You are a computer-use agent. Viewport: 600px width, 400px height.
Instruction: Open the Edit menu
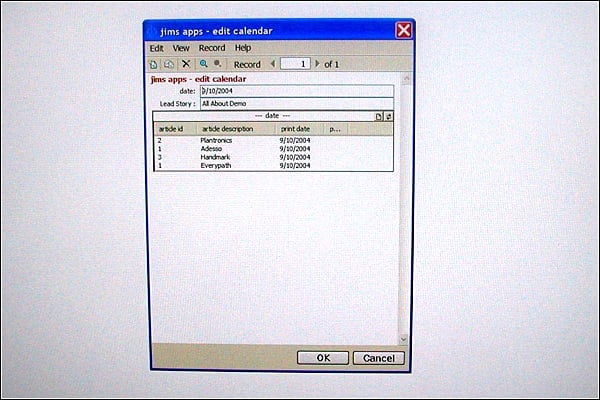[x=156, y=48]
